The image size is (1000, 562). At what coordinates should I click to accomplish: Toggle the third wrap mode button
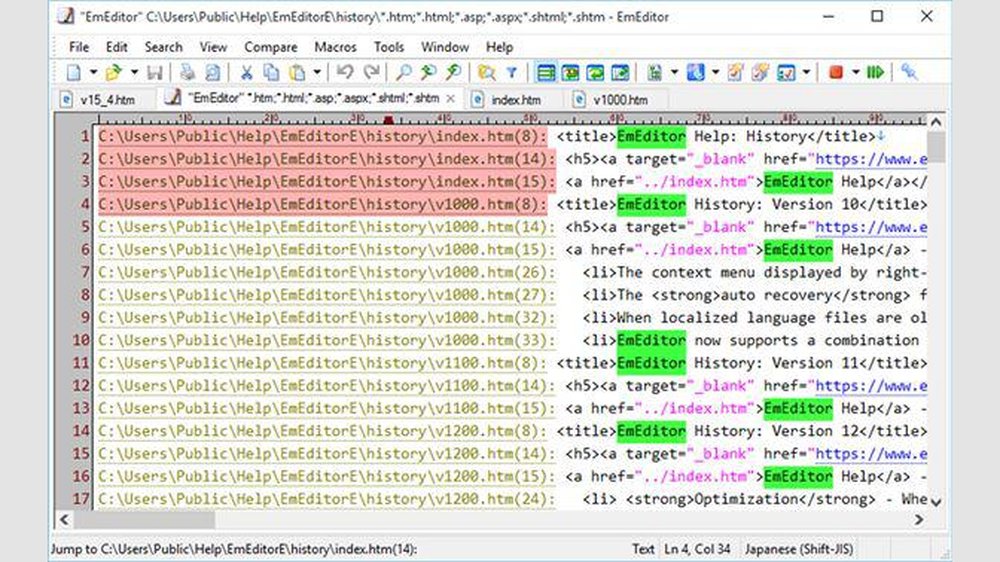pos(595,73)
